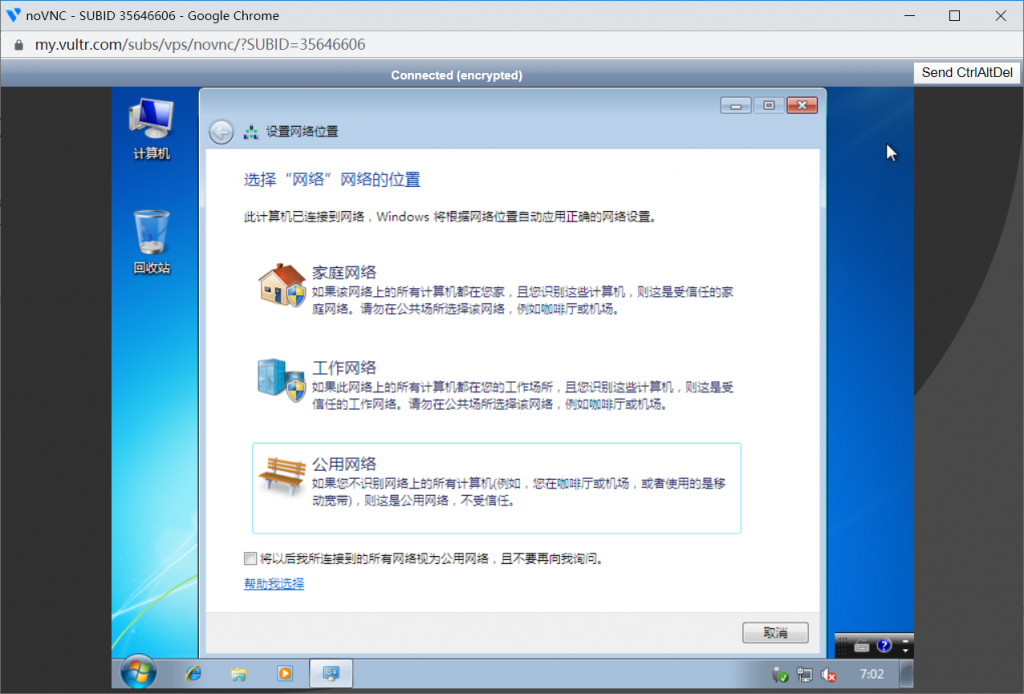Launch Internet Explorer from the taskbar
The height and width of the screenshot is (694, 1024).
point(193,674)
